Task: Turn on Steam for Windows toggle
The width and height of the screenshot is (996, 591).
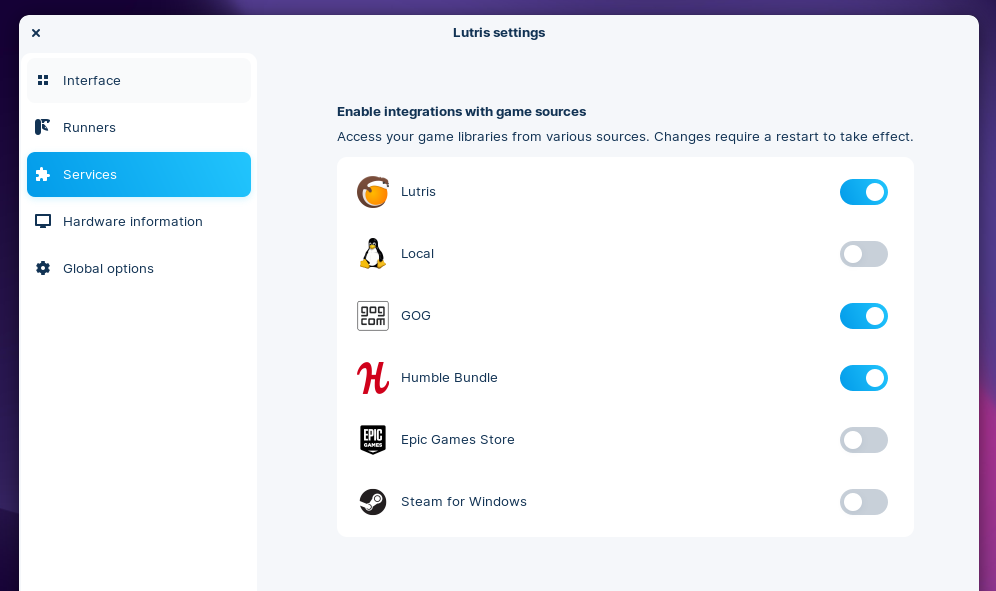Action: 863,502
